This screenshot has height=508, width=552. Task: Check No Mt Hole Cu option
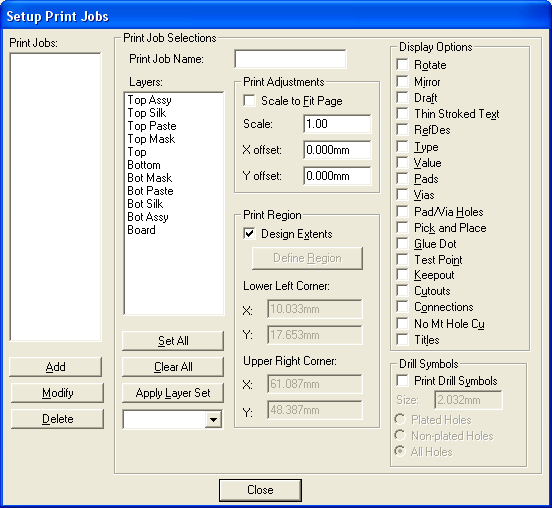(402, 323)
